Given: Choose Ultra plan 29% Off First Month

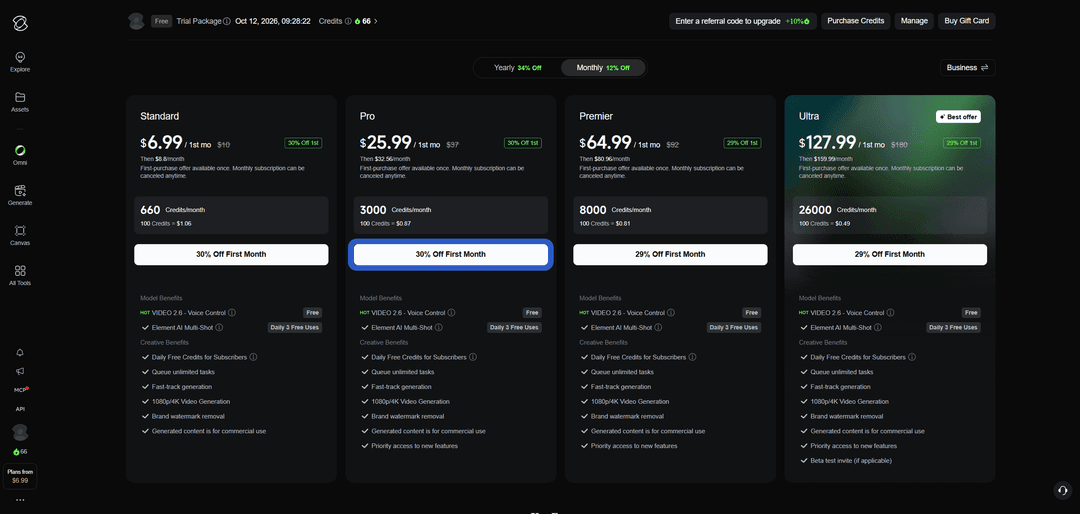Looking at the screenshot, I should [889, 254].
